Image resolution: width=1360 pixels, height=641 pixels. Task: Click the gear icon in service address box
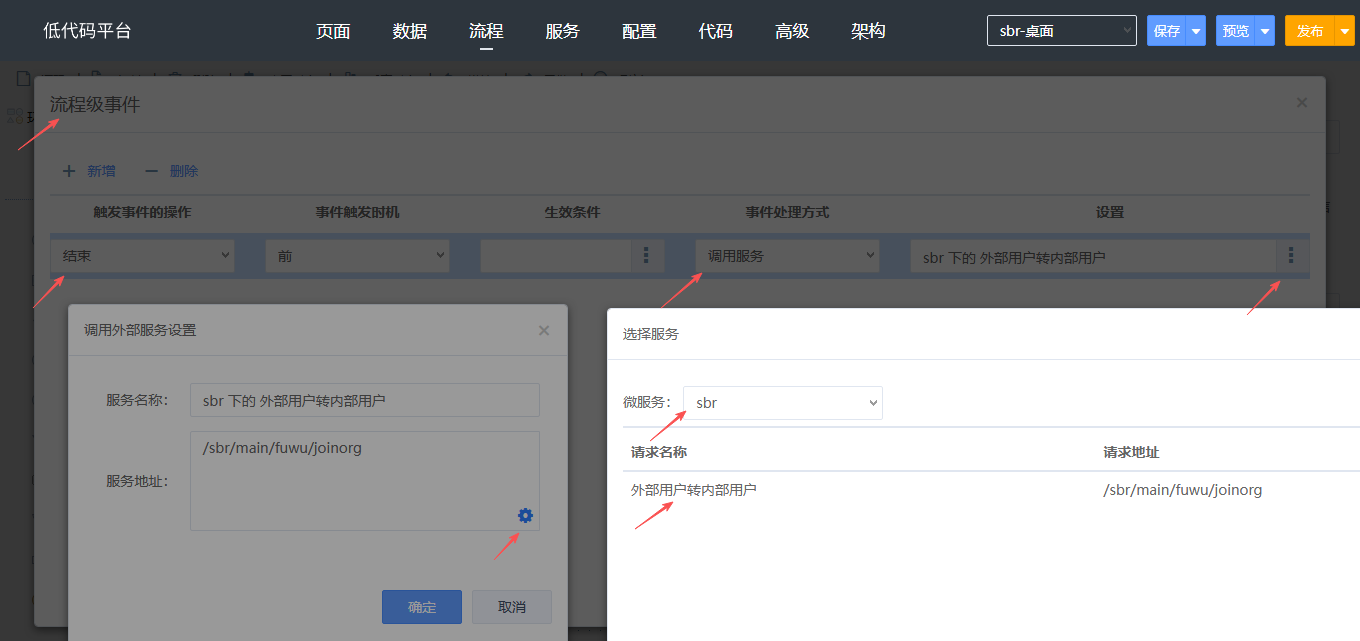(x=525, y=516)
